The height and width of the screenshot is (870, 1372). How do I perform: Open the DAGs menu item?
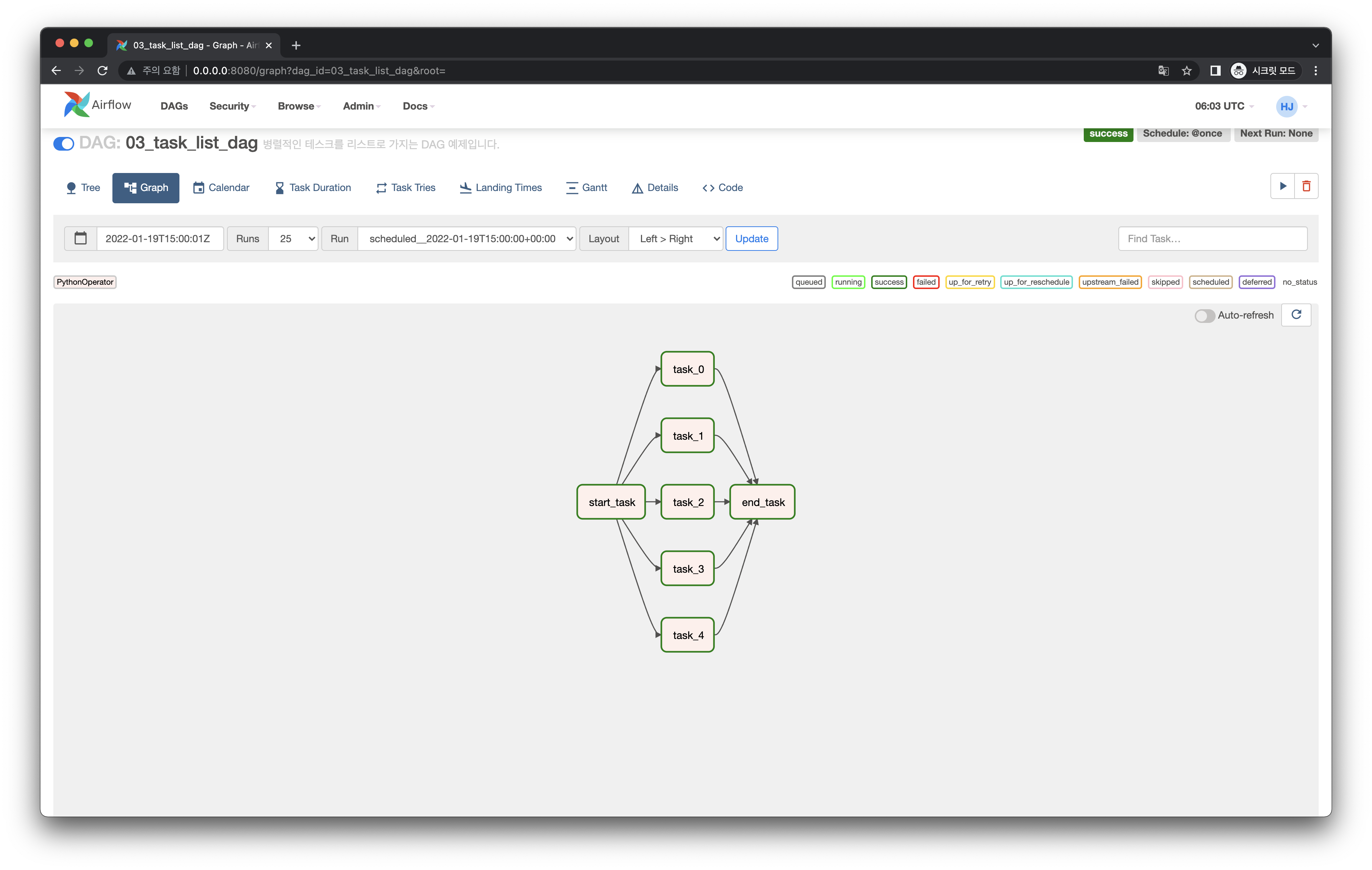174,106
